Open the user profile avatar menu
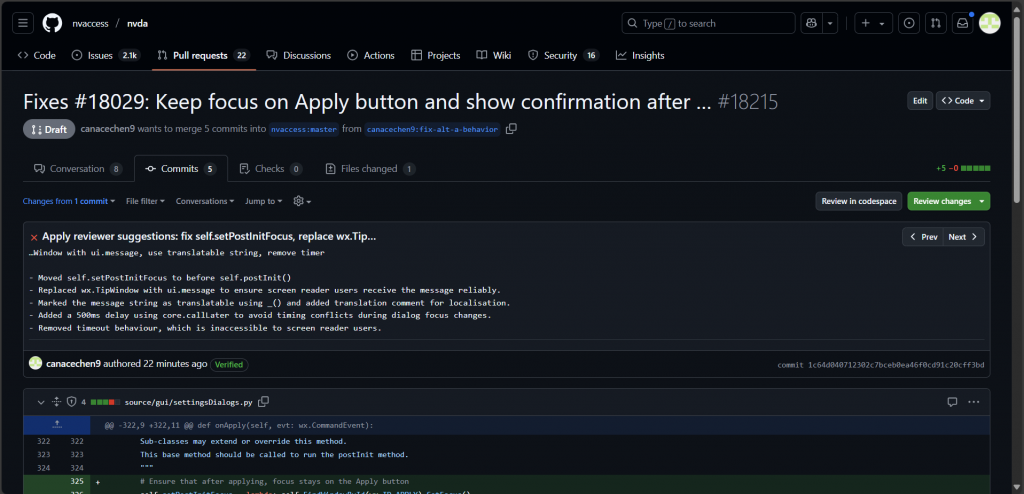This screenshot has height=494, width=1024. tap(989, 23)
